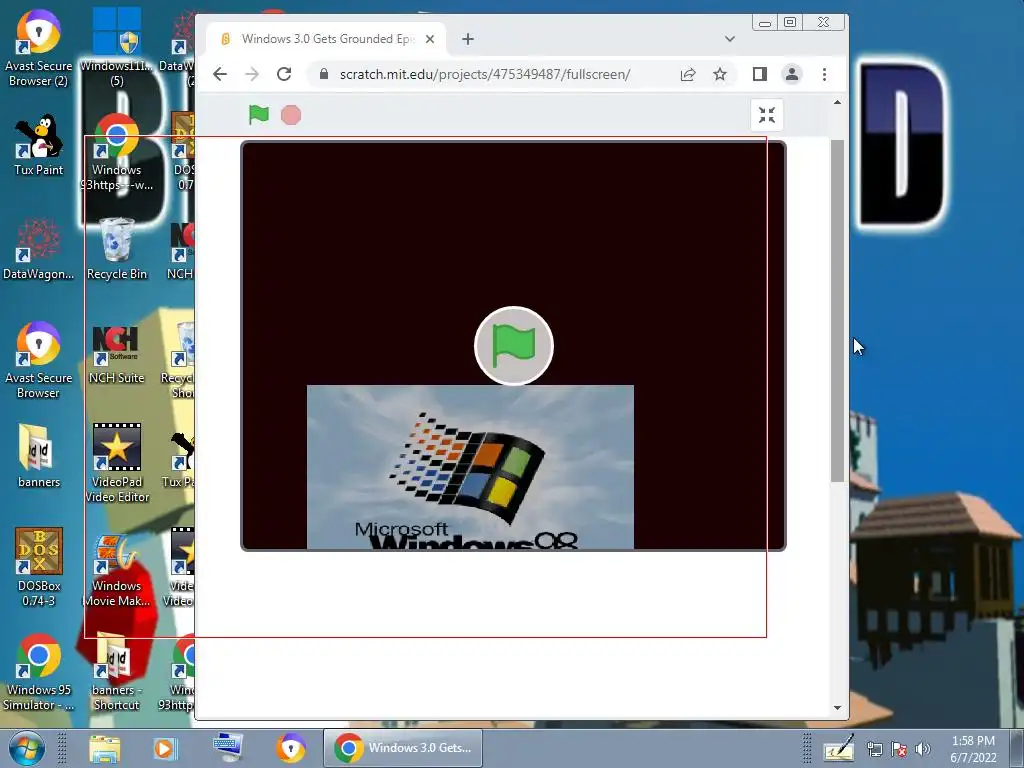Start the project with the large center green flag
The width and height of the screenshot is (1024, 768).
514,346
